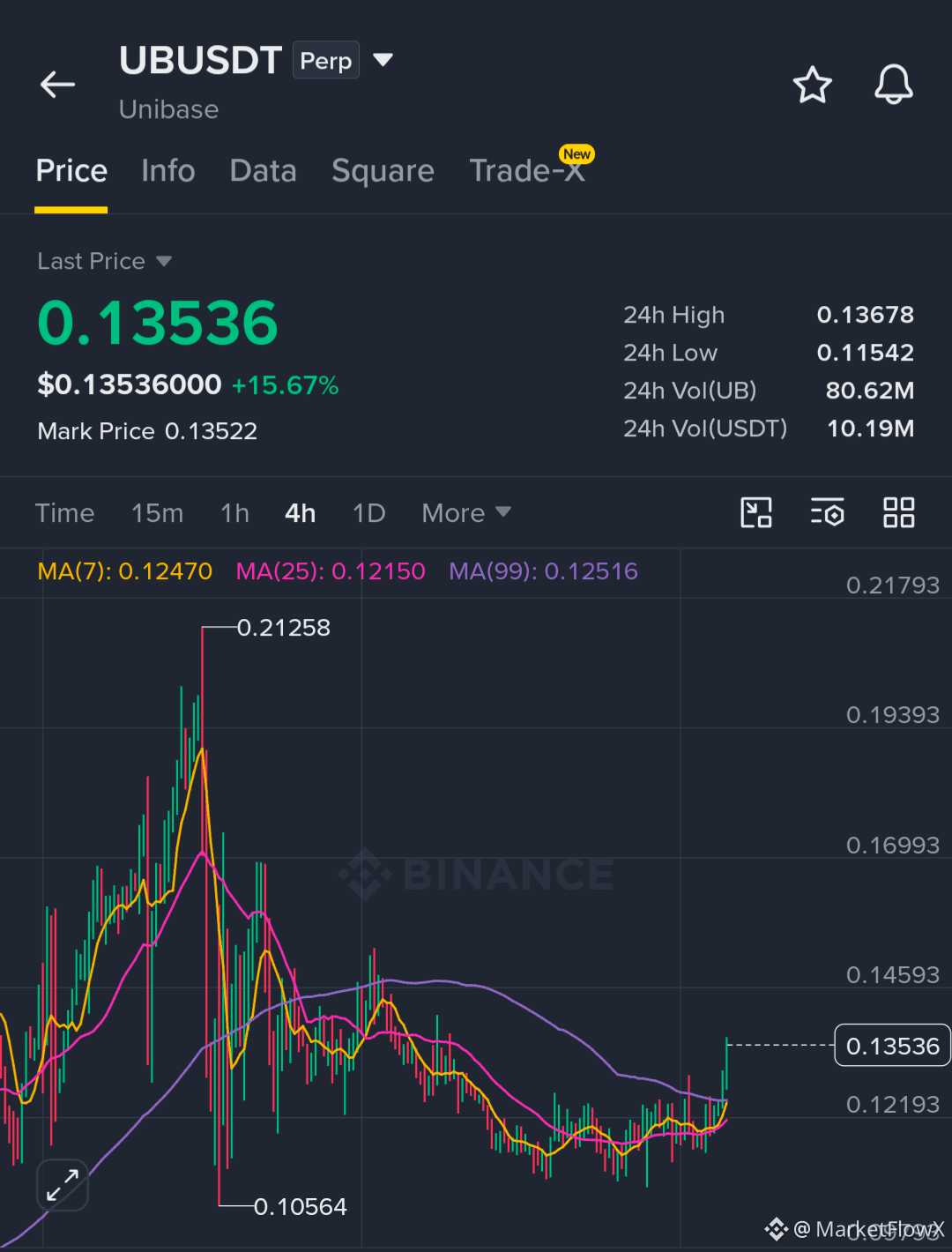Screen dimensions: 952x1252
Task: Tap the MA(99) indicator value
Action: click(x=543, y=571)
